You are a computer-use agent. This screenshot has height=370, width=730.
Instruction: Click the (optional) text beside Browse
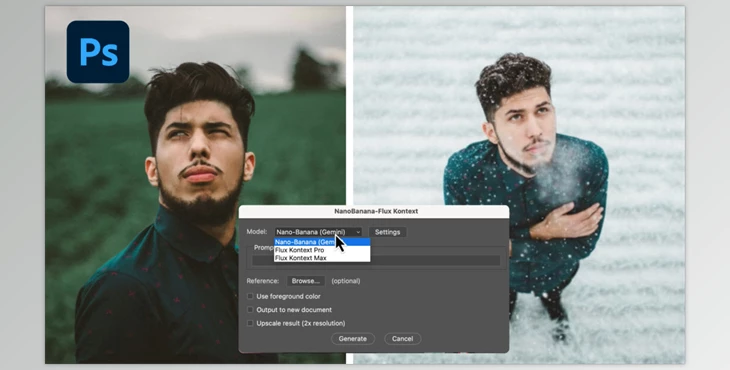[346, 281]
